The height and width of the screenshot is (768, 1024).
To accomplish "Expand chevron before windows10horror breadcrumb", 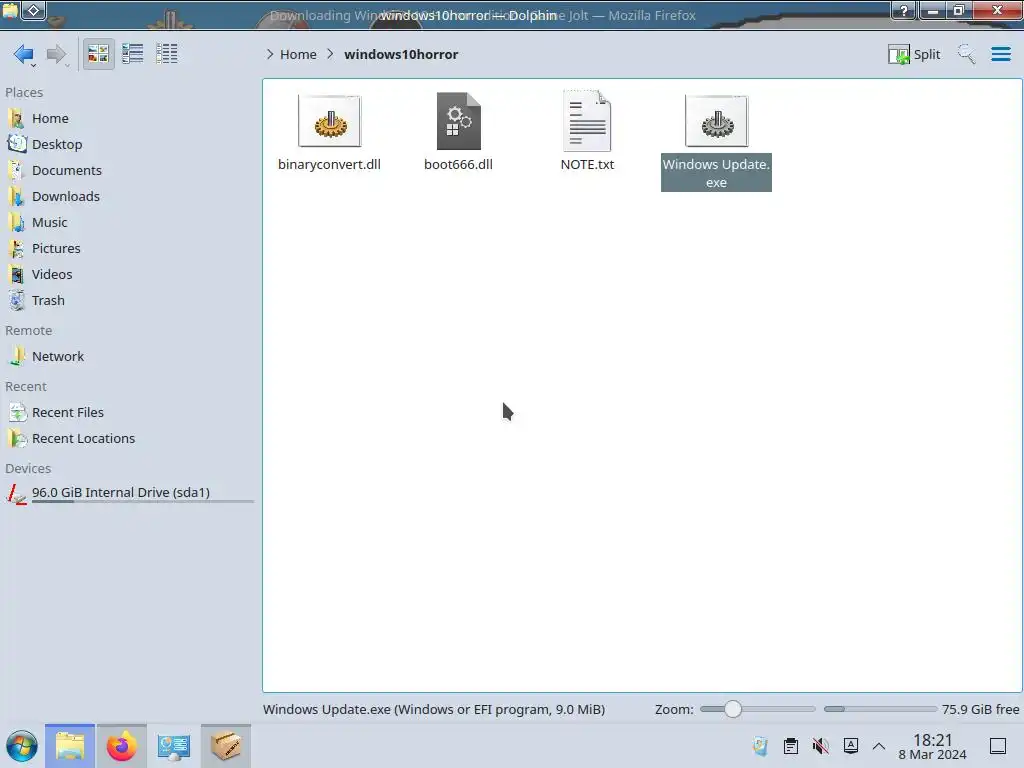I will [330, 54].
